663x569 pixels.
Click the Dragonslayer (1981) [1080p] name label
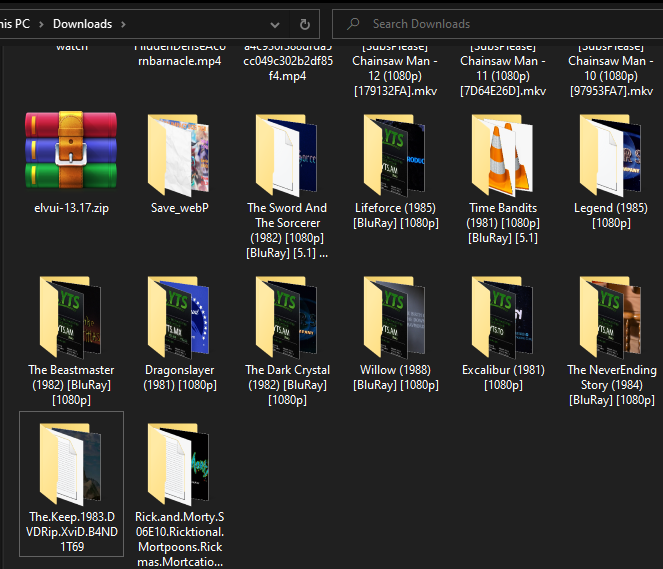click(180, 378)
